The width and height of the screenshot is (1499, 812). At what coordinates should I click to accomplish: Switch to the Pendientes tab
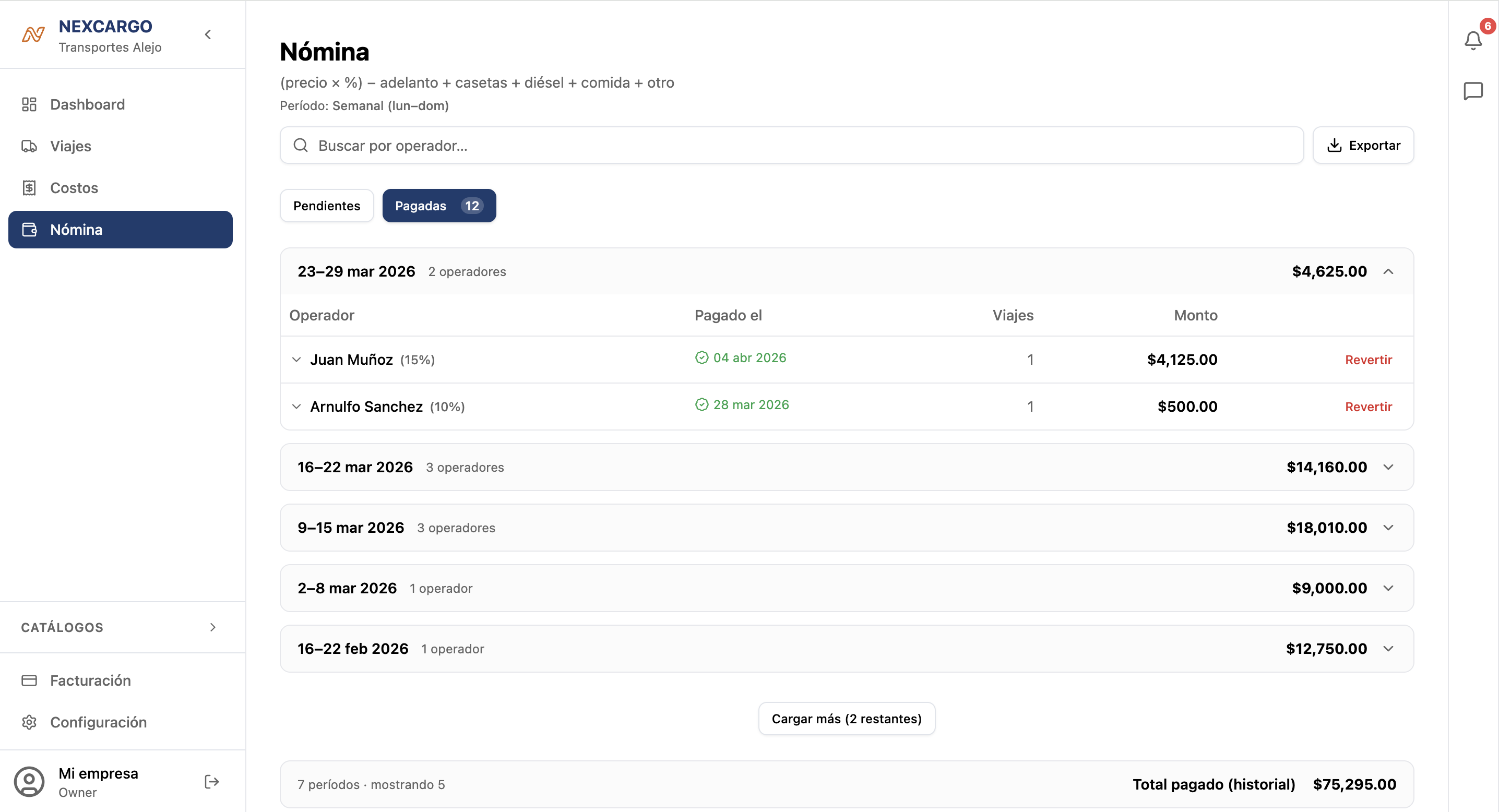point(326,206)
